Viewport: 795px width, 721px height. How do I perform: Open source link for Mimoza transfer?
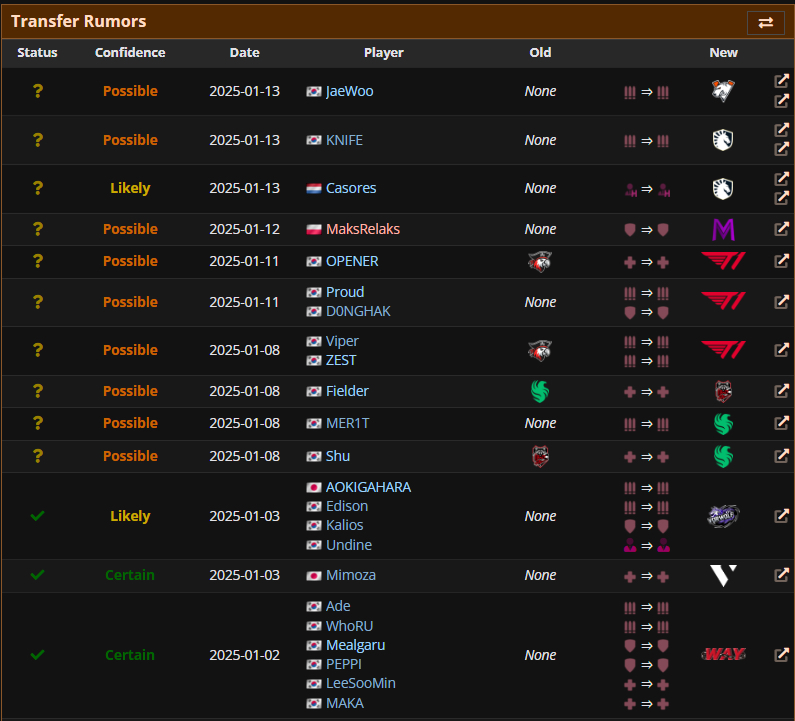click(x=781, y=574)
